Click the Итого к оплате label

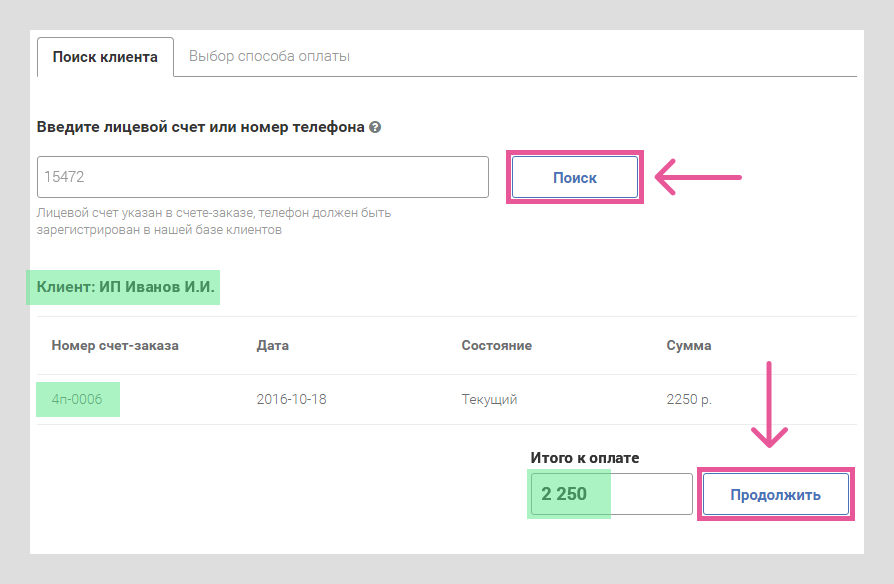click(584, 458)
